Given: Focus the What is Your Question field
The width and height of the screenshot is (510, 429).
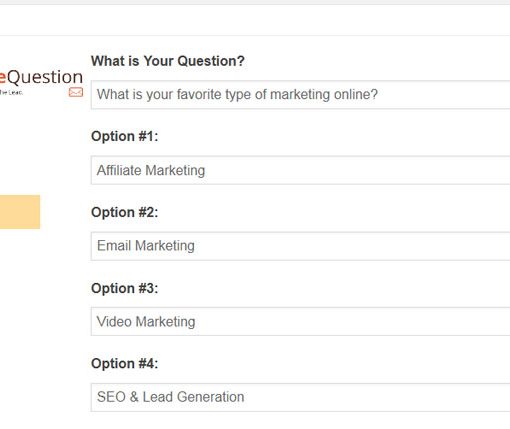Looking at the screenshot, I should [x=300, y=94].
